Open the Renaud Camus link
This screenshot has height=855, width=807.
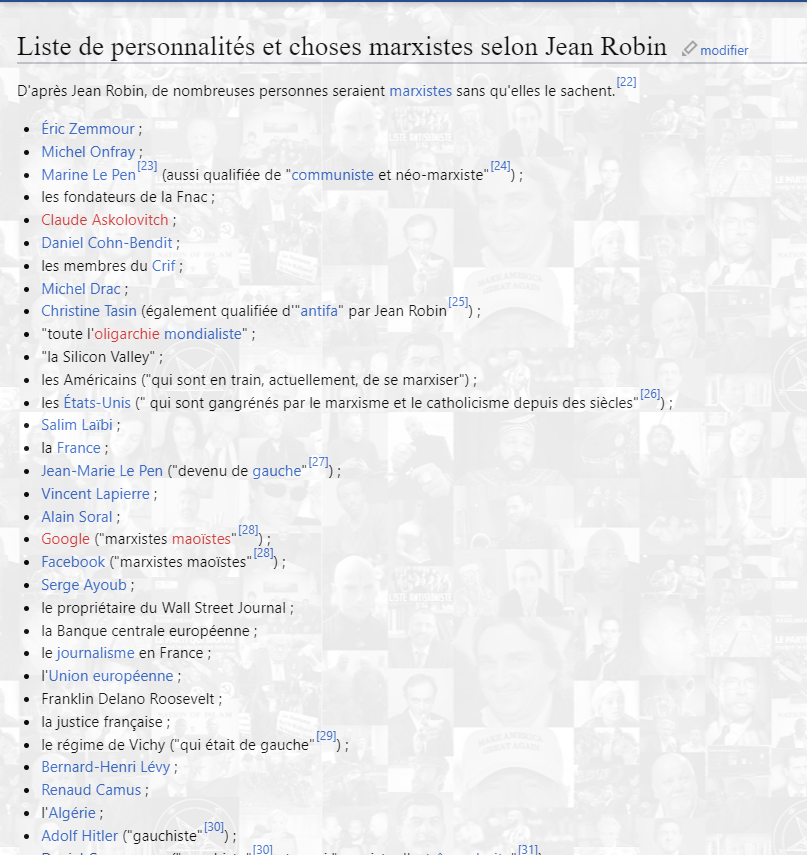(91, 790)
